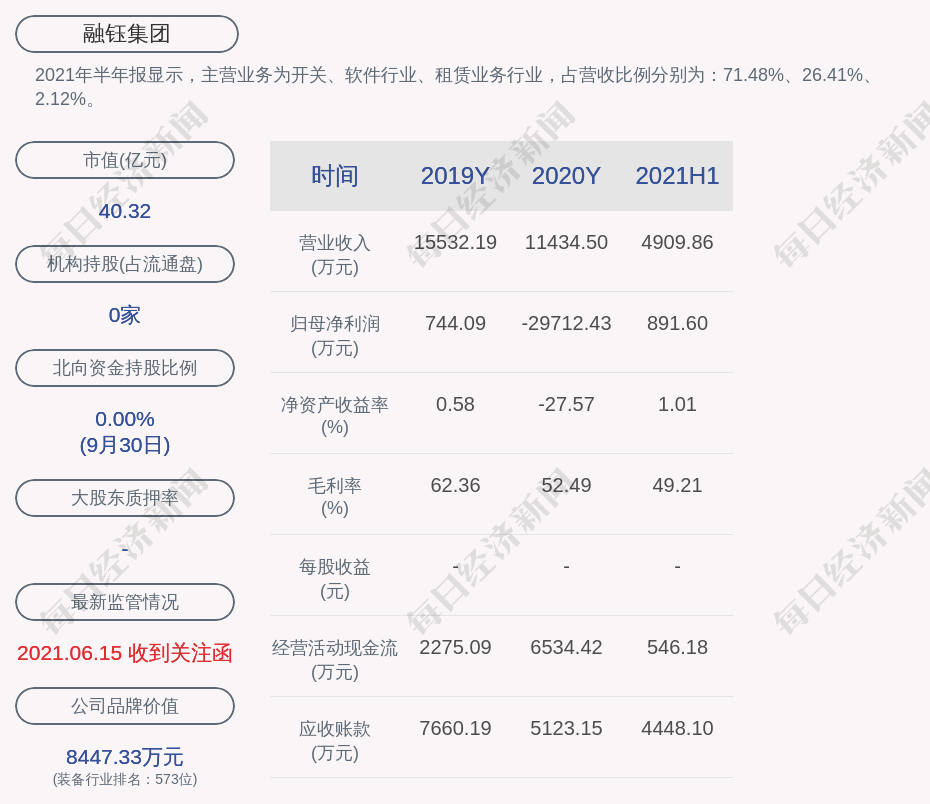Click gross margin value 52.49
The width and height of the screenshot is (930, 804).
click(566, 486)
